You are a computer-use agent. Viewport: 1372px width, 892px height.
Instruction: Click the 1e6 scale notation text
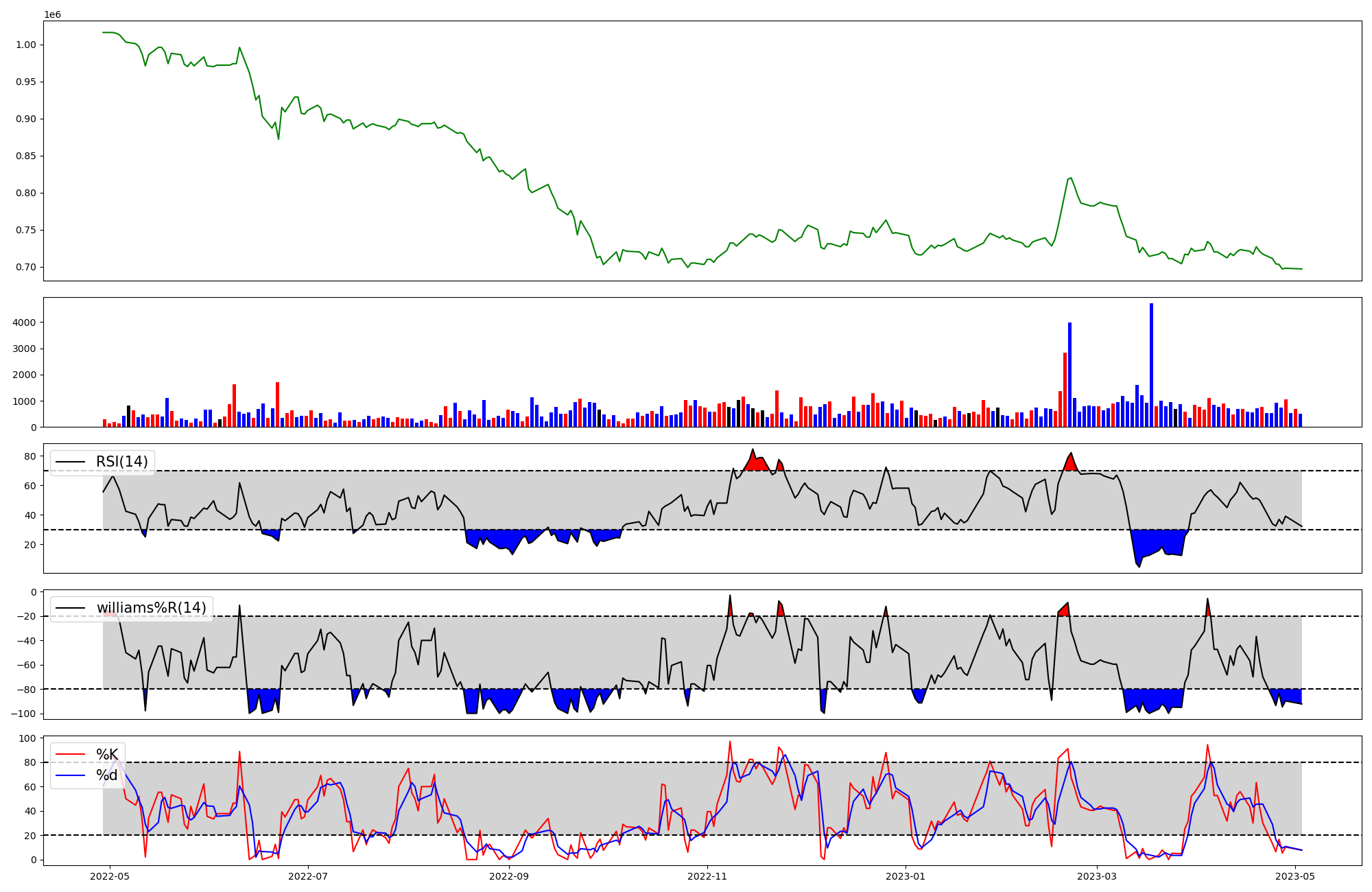(x=52, y=14)
